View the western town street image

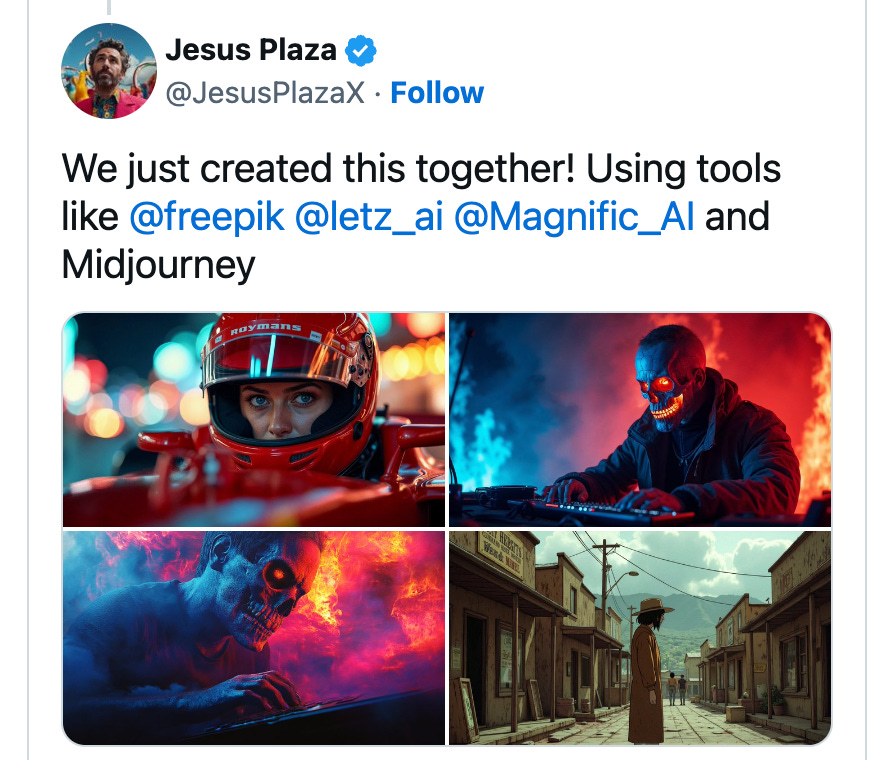(x=640, y=638)
